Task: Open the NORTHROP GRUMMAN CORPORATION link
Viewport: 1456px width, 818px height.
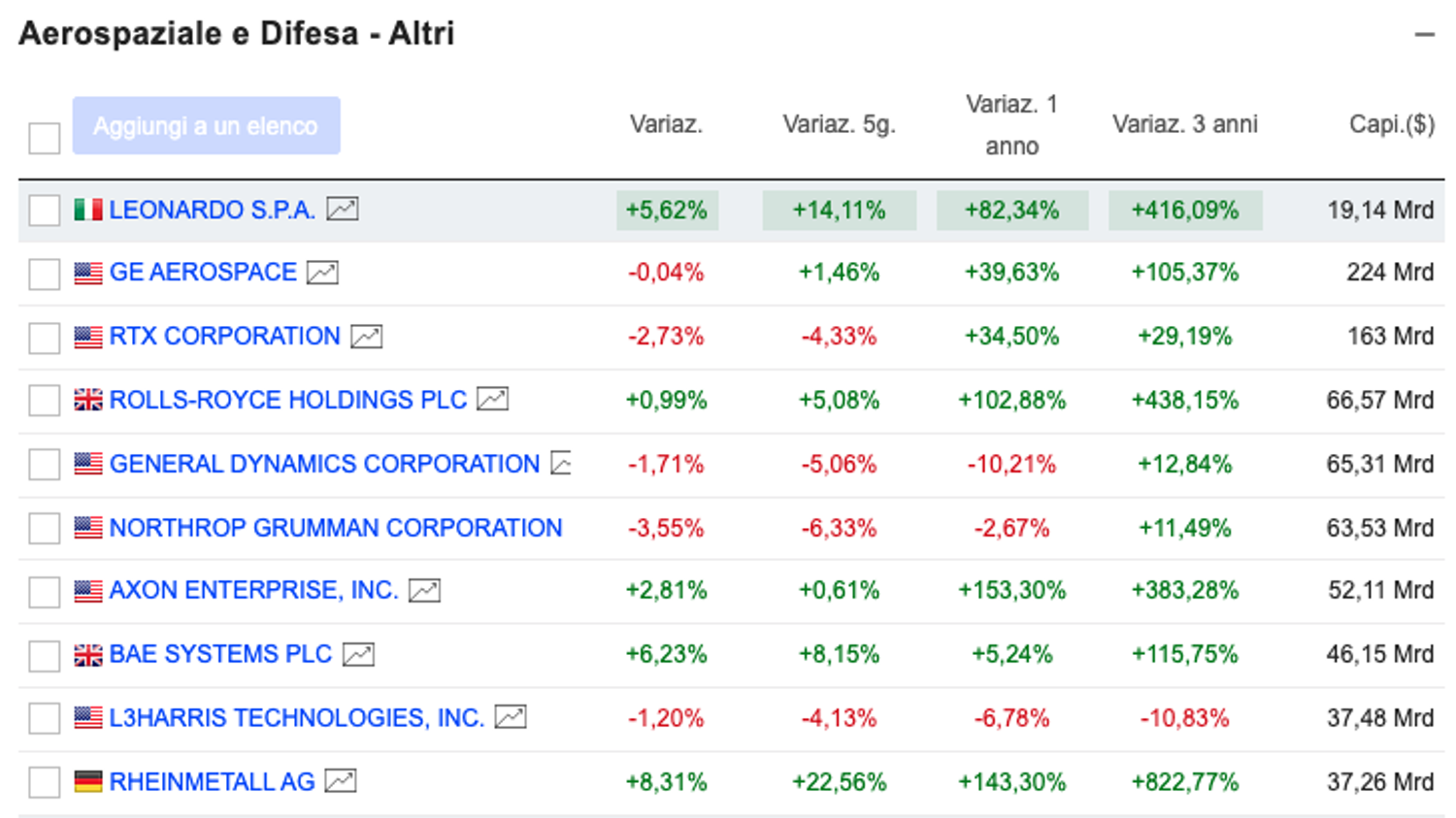Action: click(x=336, y=528)
